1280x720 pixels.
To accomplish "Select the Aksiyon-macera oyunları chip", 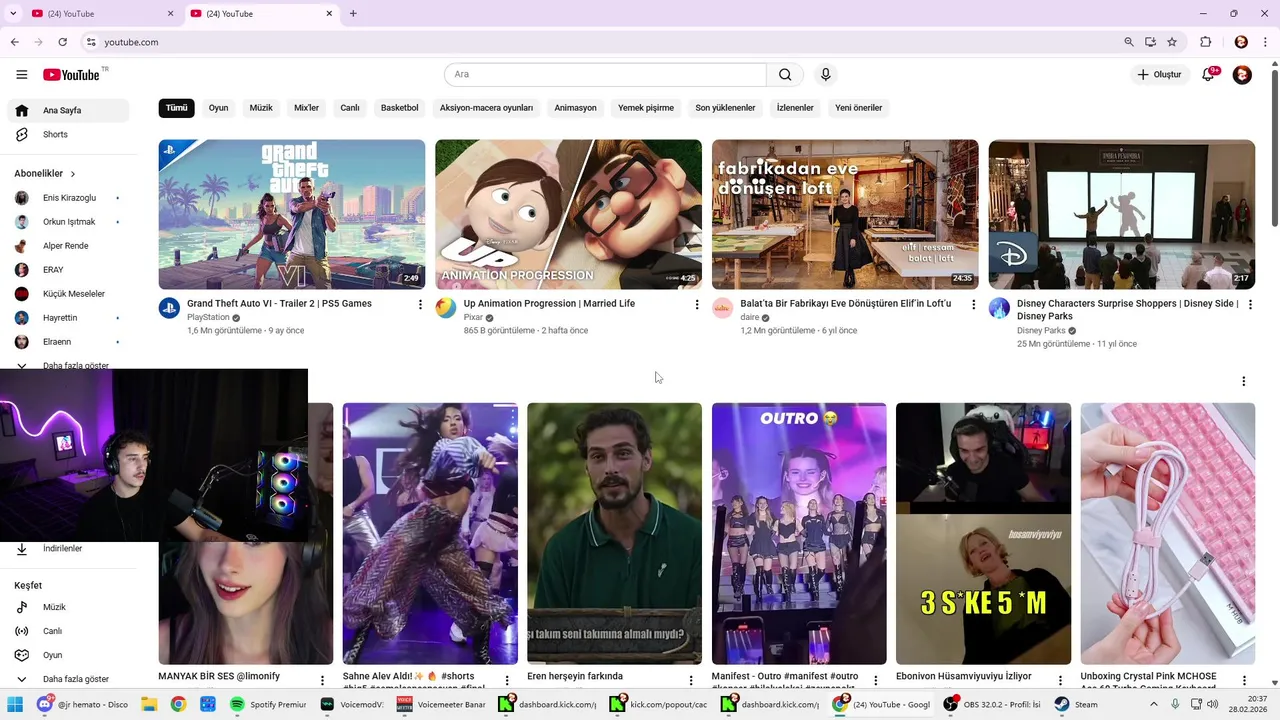I will click(486, 108).
